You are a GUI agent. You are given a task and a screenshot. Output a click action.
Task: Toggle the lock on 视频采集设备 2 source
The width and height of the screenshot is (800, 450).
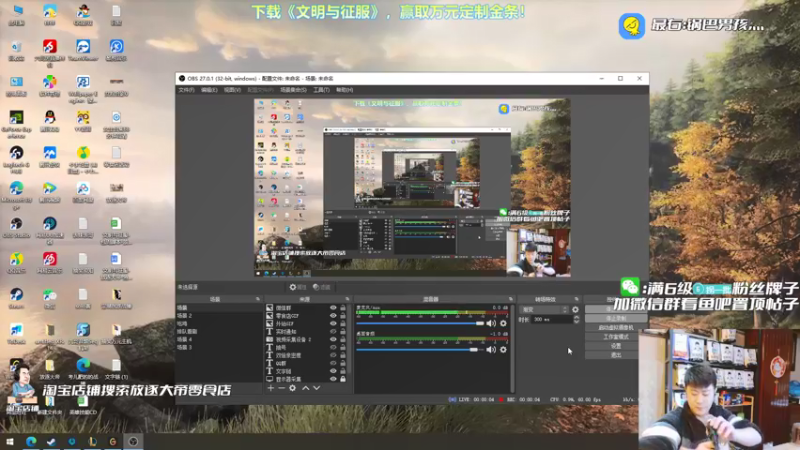[x=343, y=339]
